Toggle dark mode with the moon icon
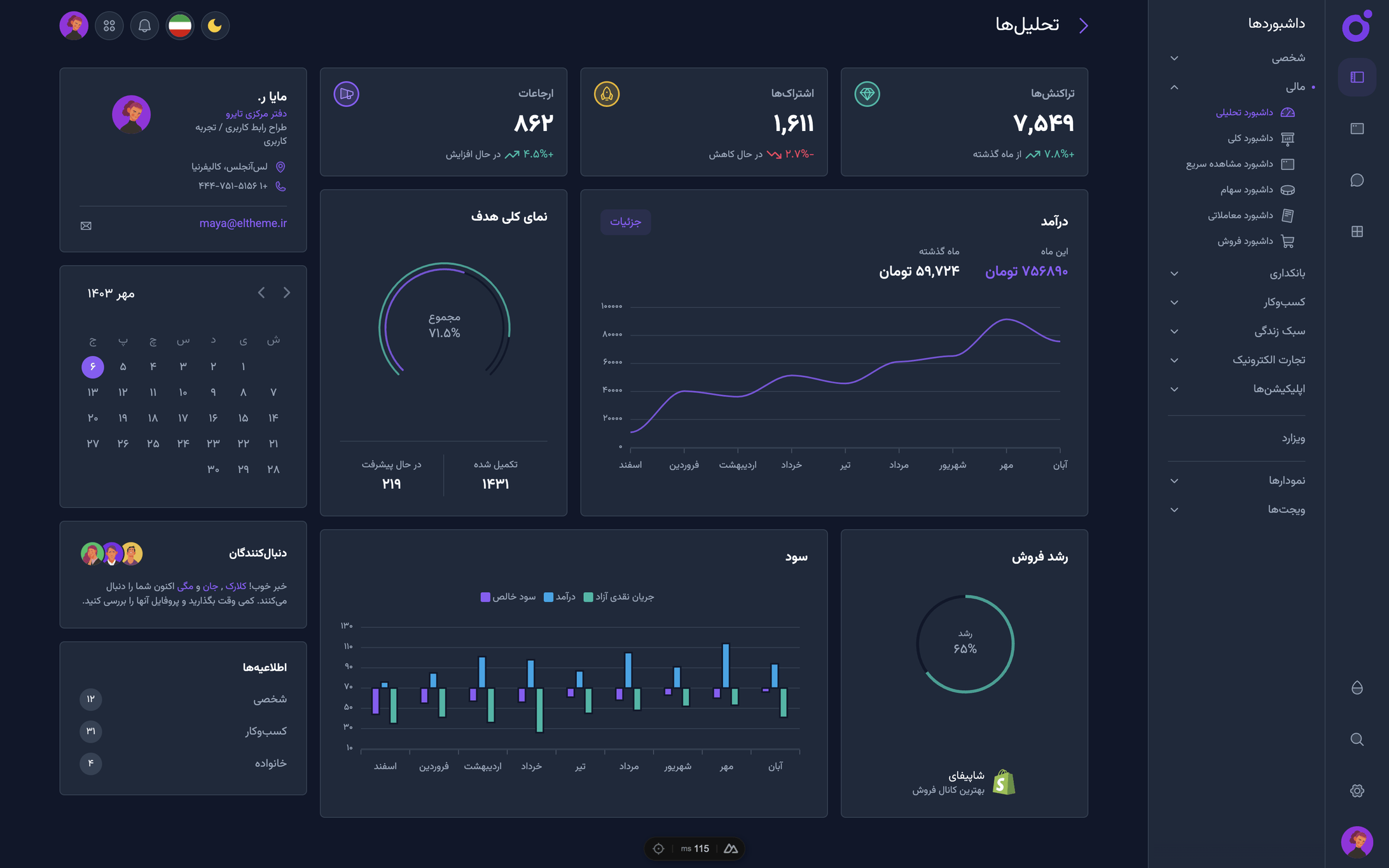The image size is (1389, 868). coord(215,26)
